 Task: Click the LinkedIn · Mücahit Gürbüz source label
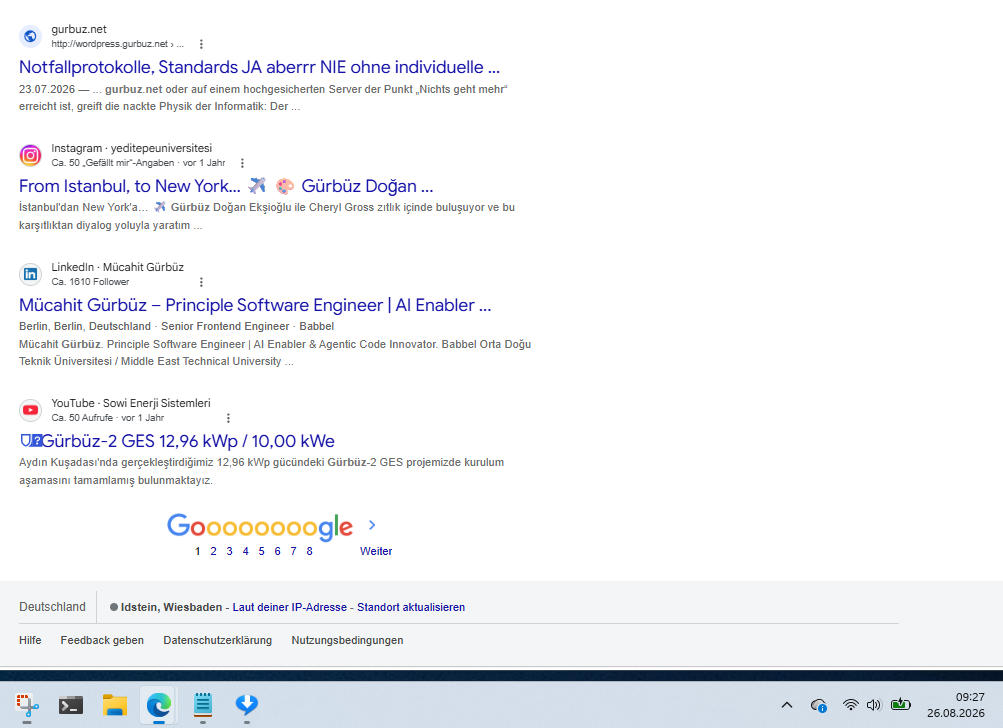tap(117, 267)
